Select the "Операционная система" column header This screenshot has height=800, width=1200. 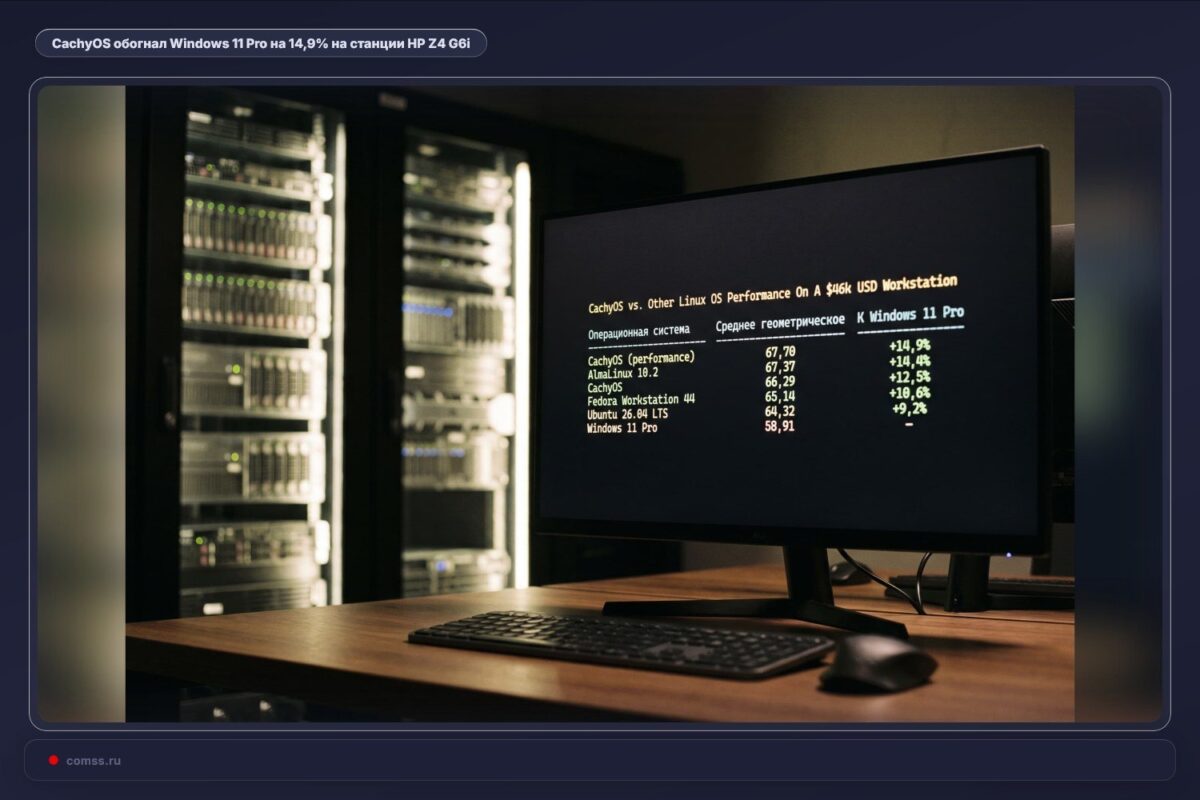(x=639, y=331)
